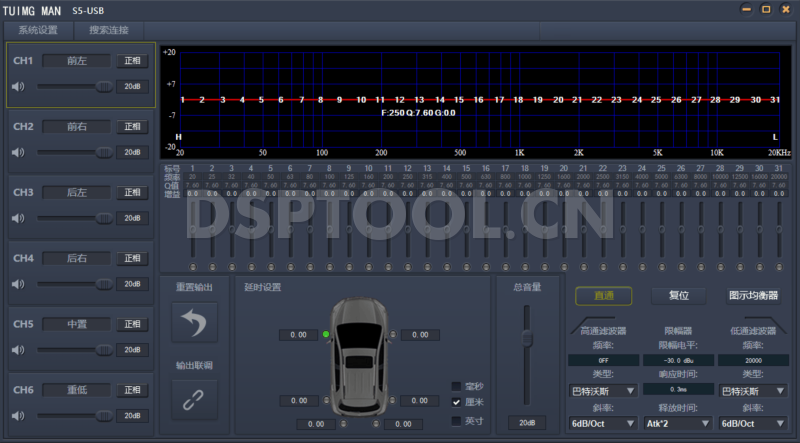
Task: Check the 英寸 delay unit checkbox
Action: pyautogui.click(x=456, y=421)
